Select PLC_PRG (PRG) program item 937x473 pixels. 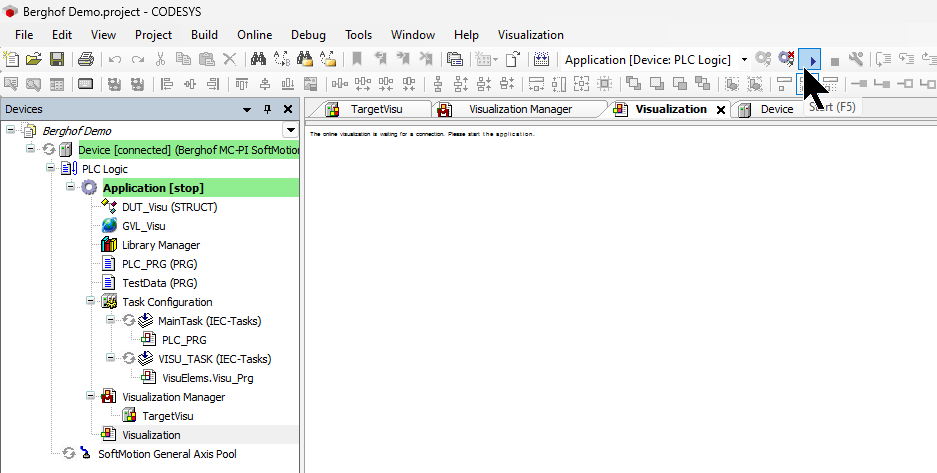point(160,264)
